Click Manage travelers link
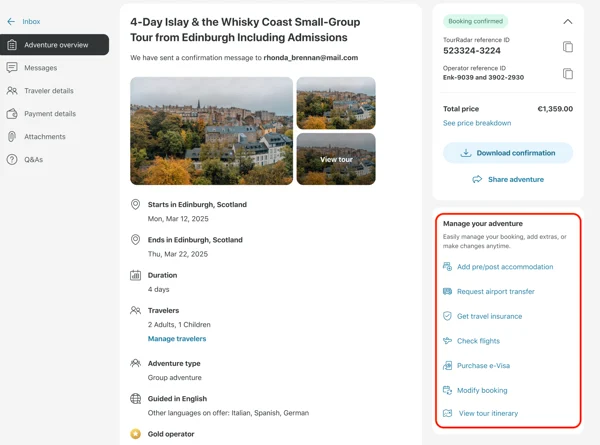Screen dimensions: 600x445 [177, 339]
